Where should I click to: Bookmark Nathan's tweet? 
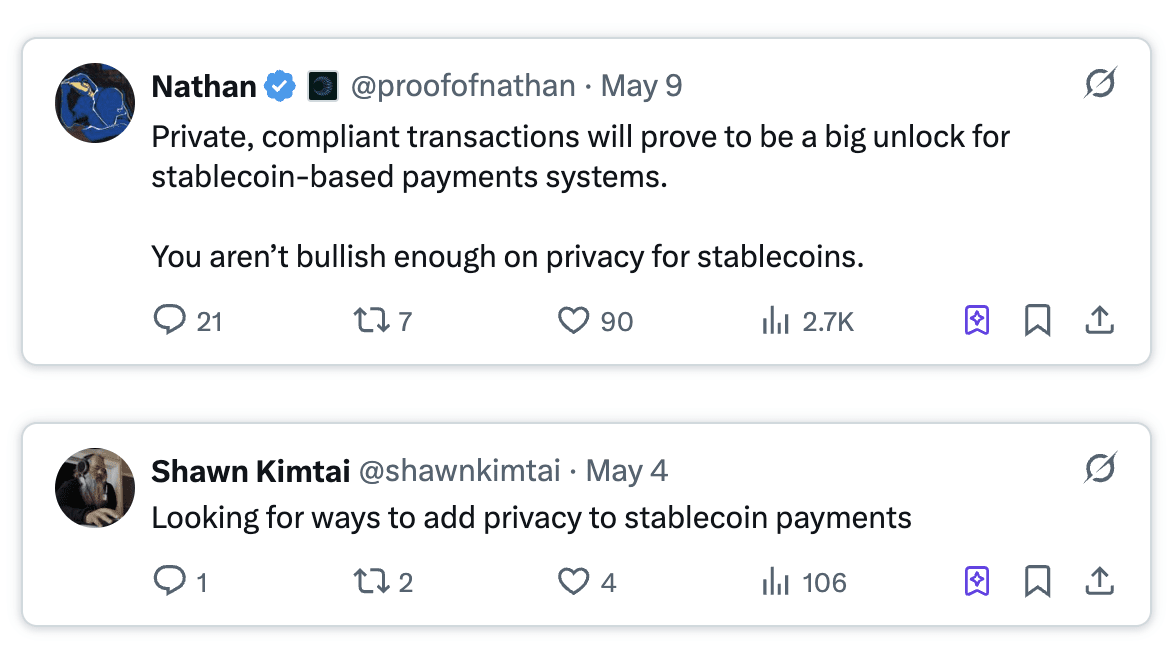pyautogui.click(x=1038, y=320)
